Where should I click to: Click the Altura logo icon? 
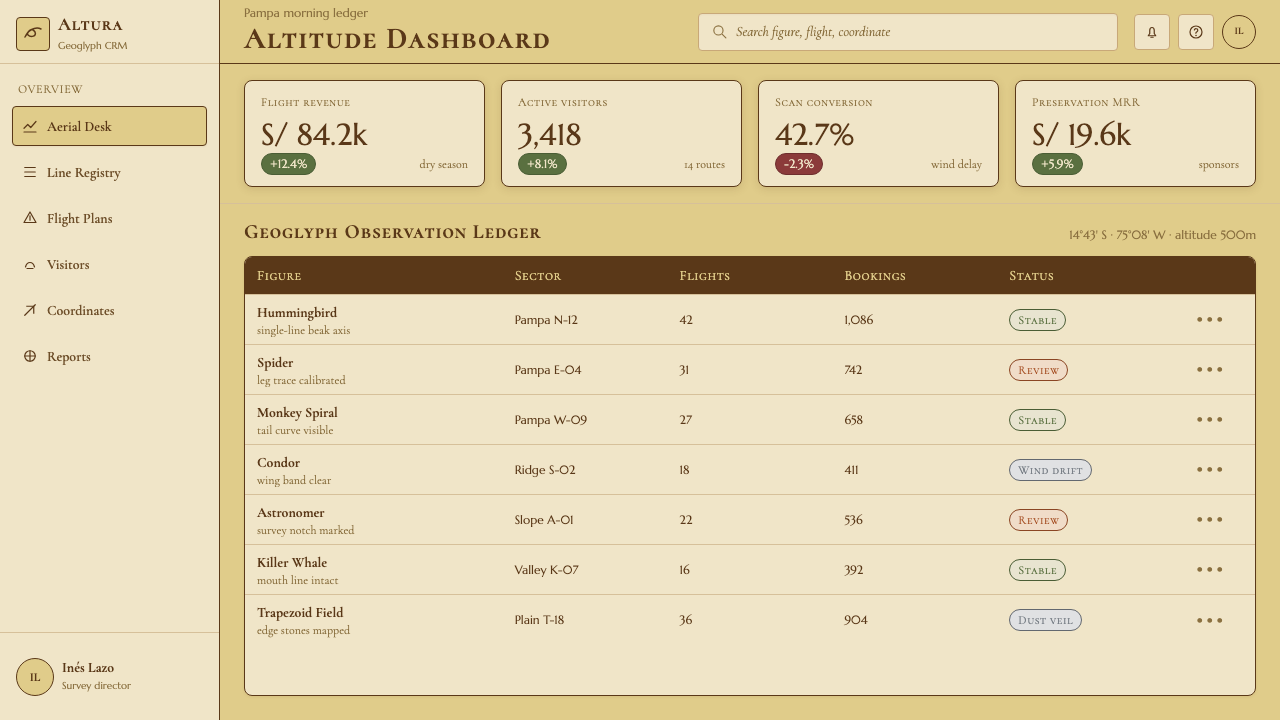pyautogui.click(x=33, y=33)
